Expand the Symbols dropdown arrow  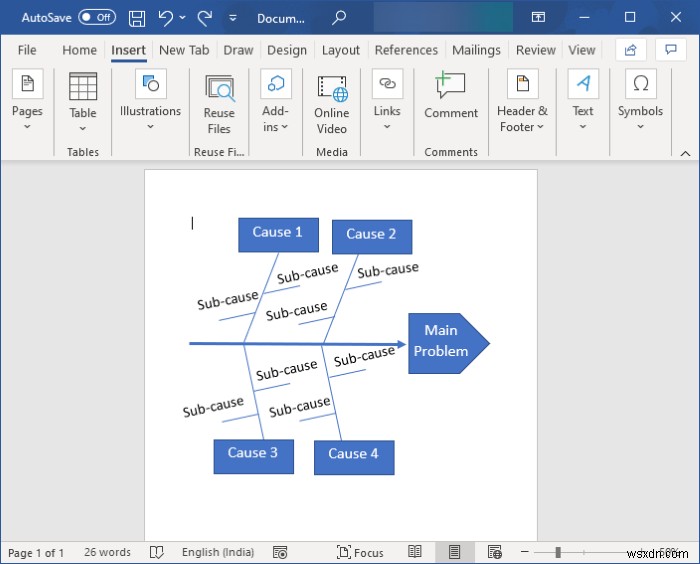pos(640,127)
